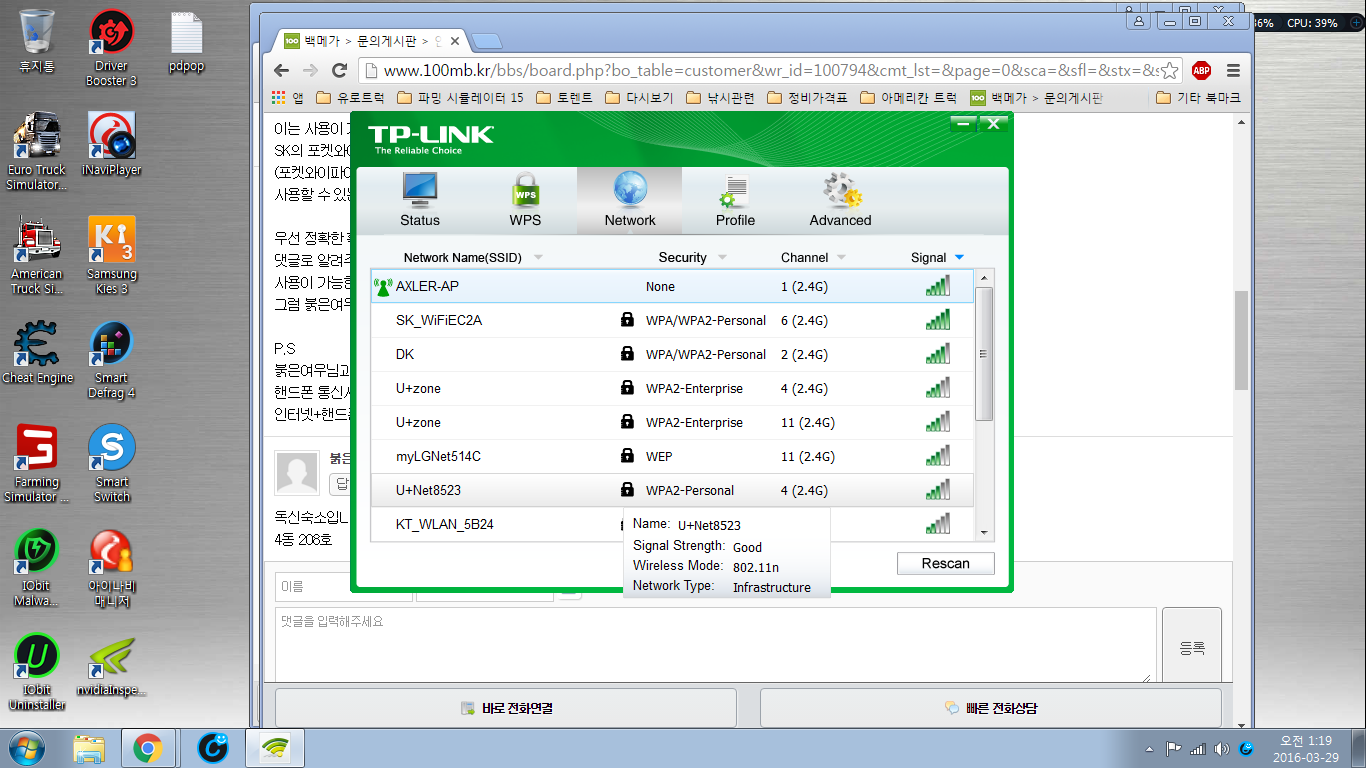Viewport: 1366px width, 768px height.
Task: Click the AdBlock Plus extension icon
Action: 1201,70
